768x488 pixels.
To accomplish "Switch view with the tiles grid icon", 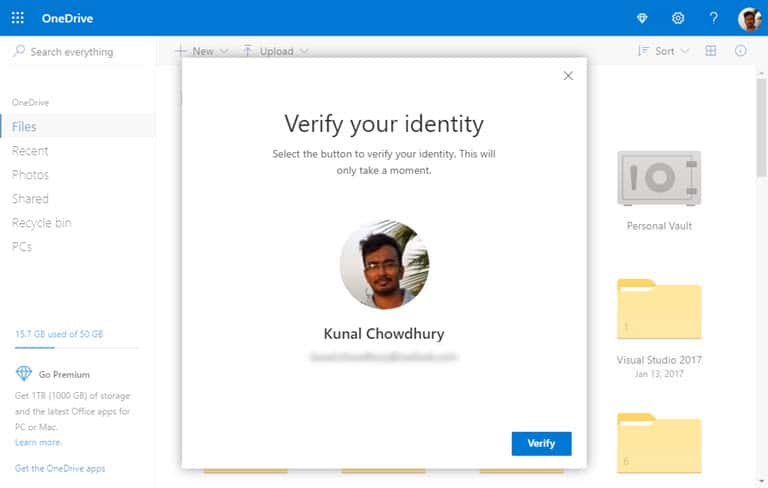I will (x=710, y=51).
